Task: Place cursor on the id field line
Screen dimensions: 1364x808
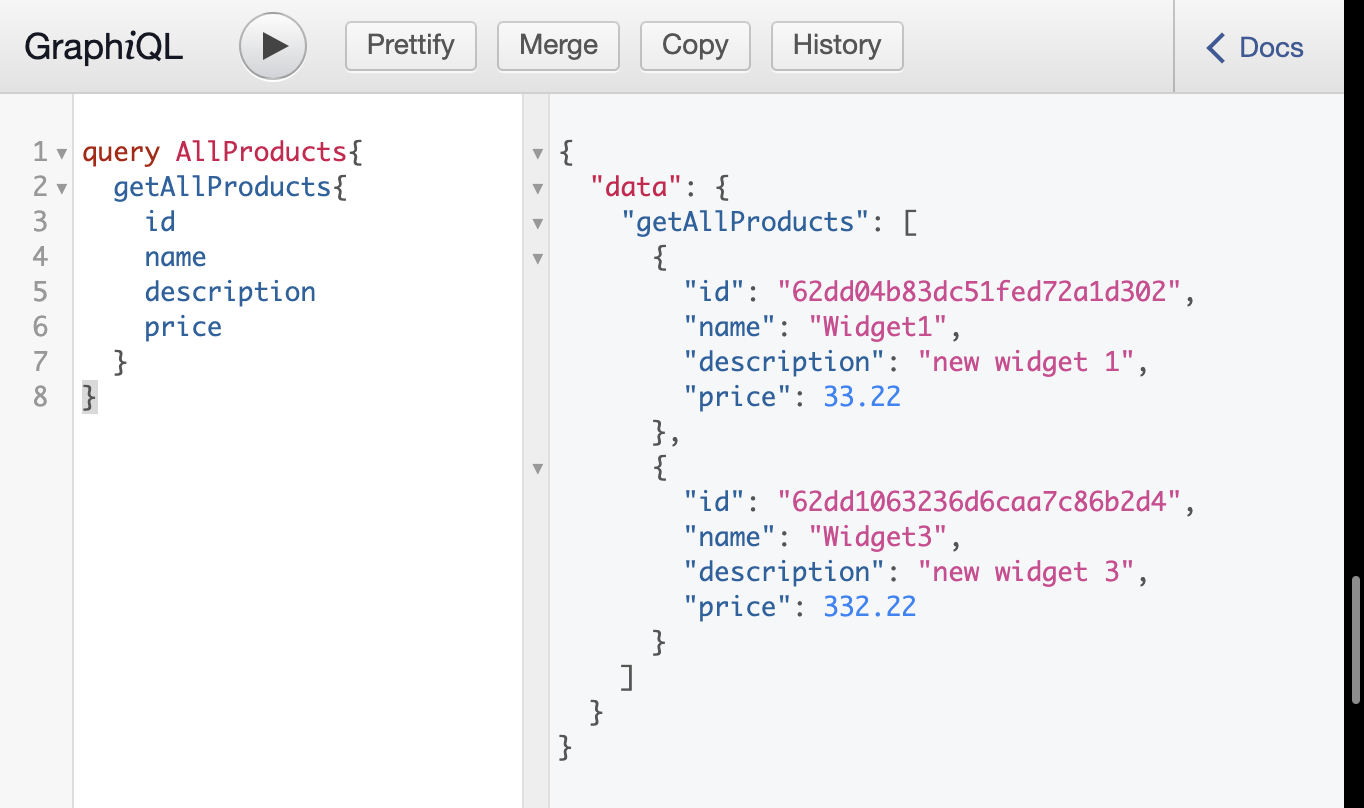Action: 160,222
